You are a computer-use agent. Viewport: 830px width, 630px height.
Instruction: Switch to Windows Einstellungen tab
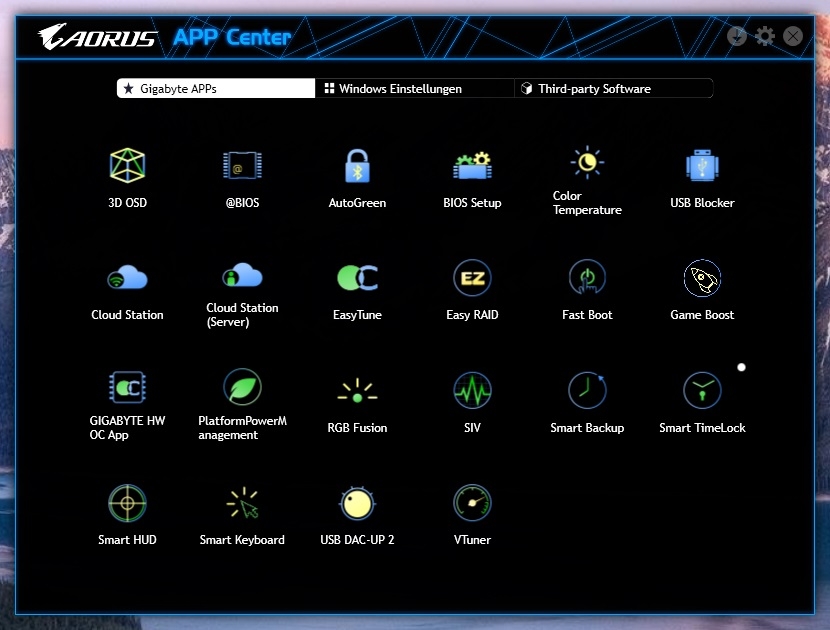(414, 88)
